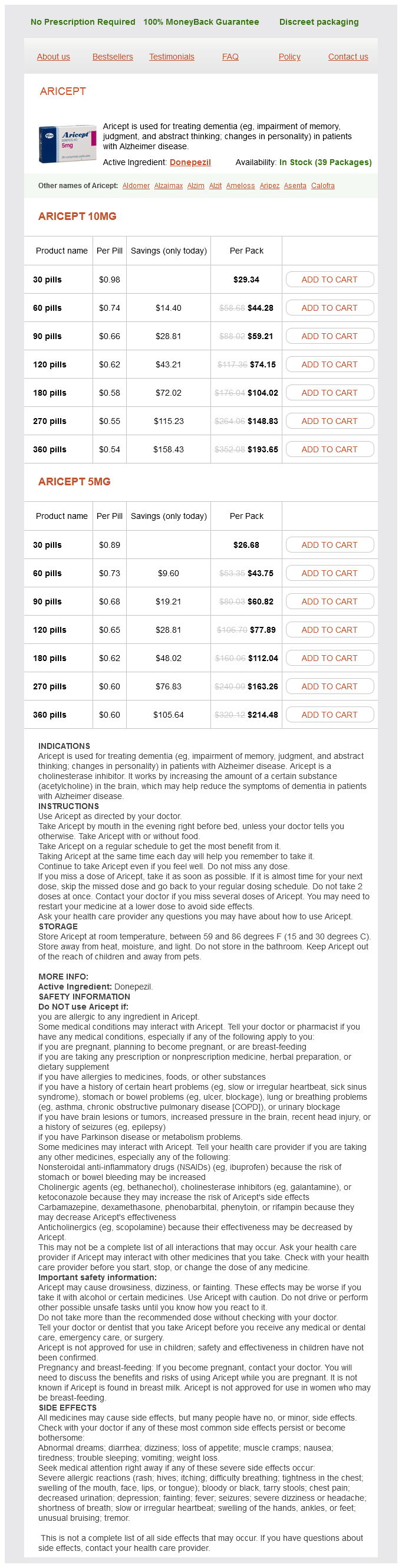
Task: Add 60 pills Aricept 5mg for $43.75
Action: [x=329, y=573]
